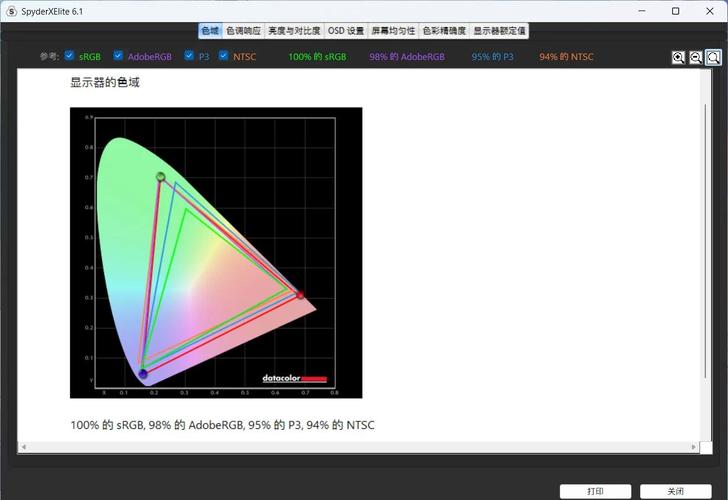Screen dimensions: 728x500
Task: Select the fit-to-window magnifier icon
Action: (x=713, y=58)
